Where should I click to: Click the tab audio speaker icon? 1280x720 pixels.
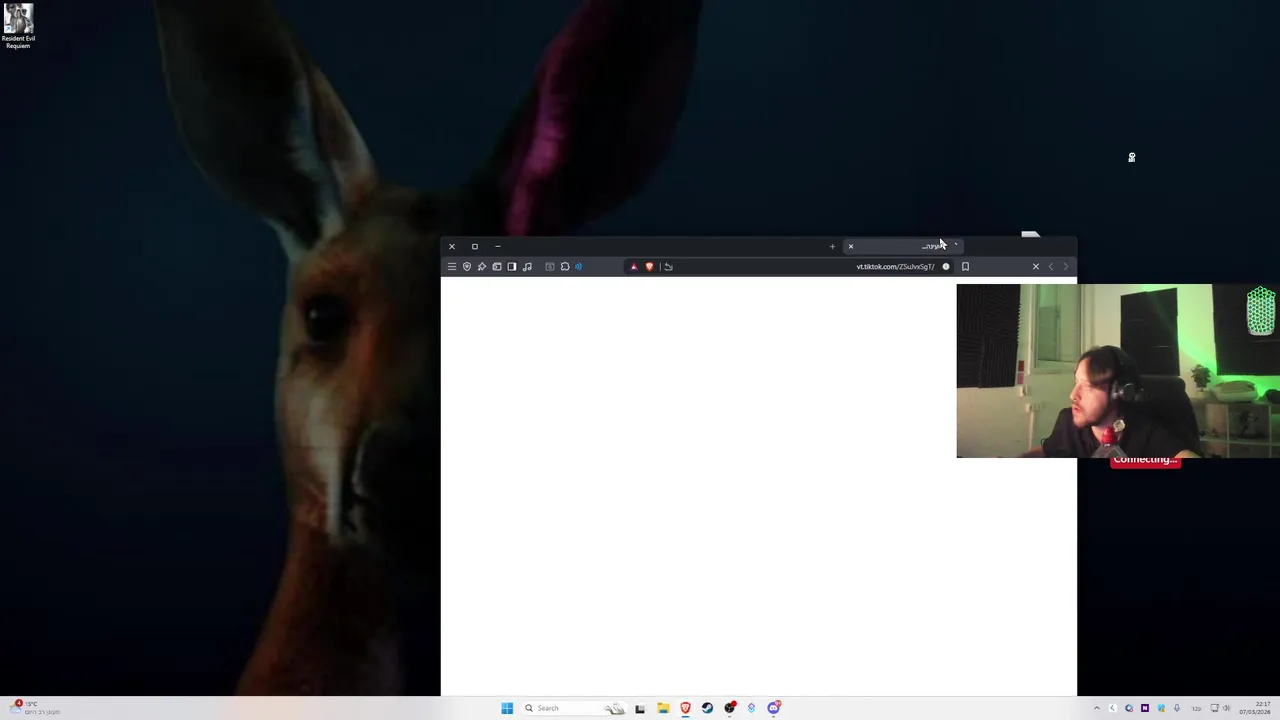[x=578, y=267]
